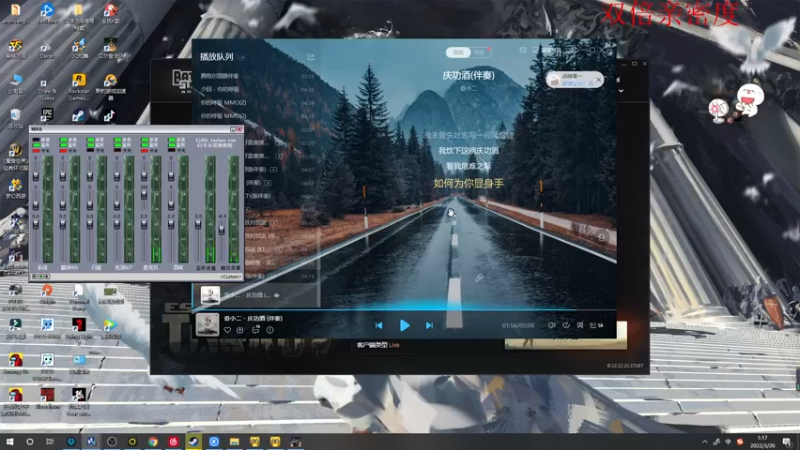This screenshot has width=800, height=450.
Task: Open Task View on the taskbar
Action: point(49,442)
